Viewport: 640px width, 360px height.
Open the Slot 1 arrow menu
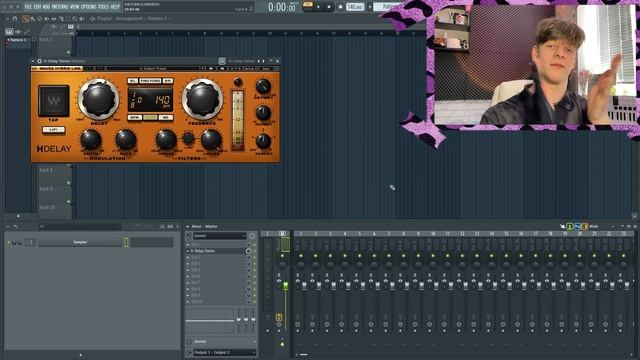click(x=188, y=245)
